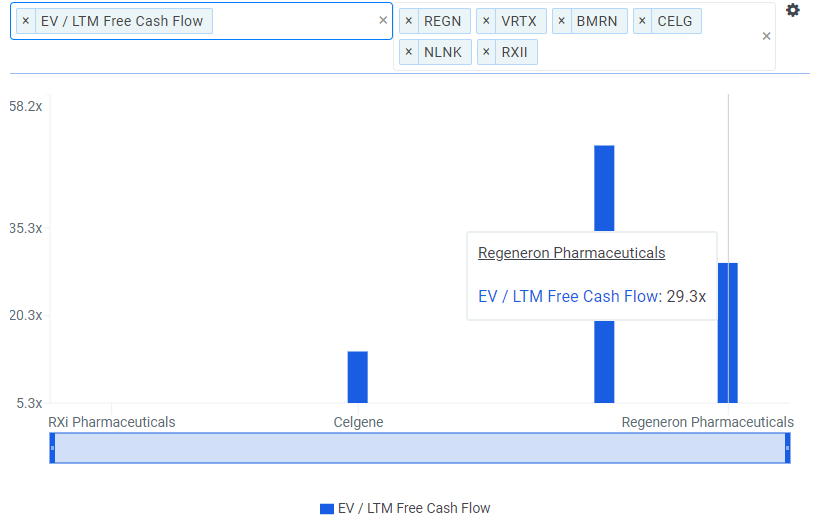825x523 pixels.
Task: Clear all tickers from company selector
Action: tap(766, 36)
